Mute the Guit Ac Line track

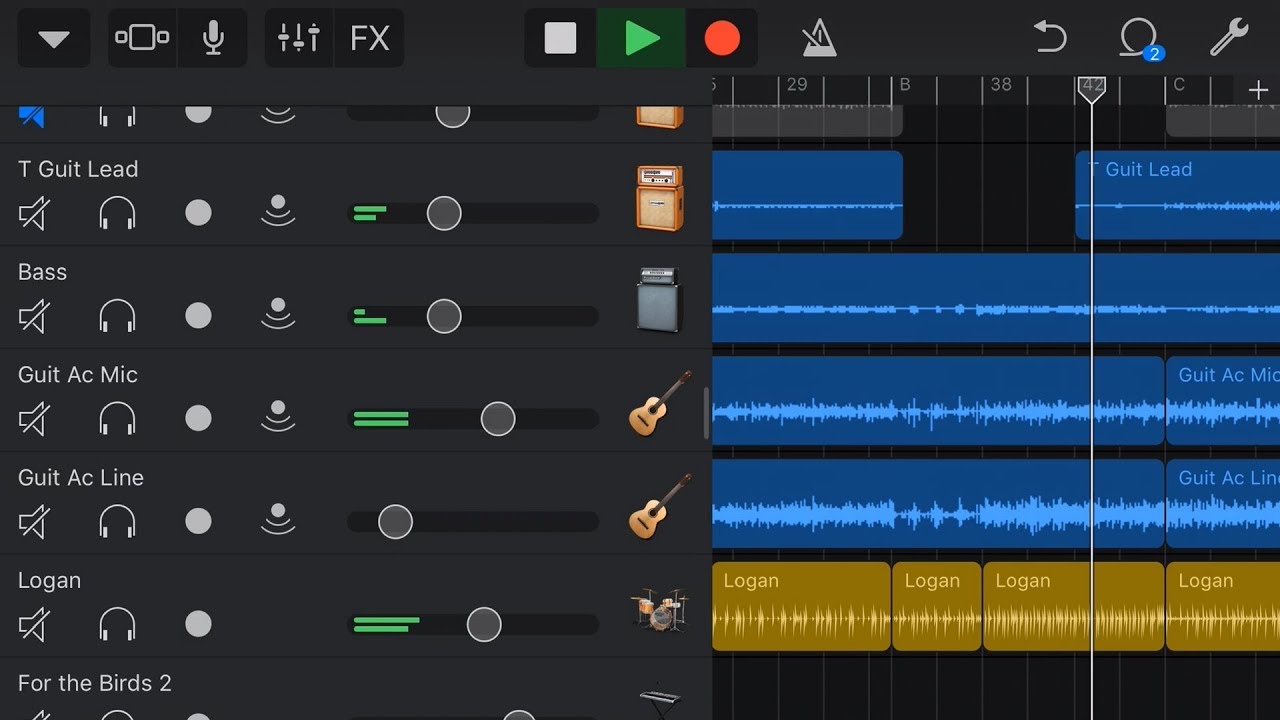click(33, 521)
